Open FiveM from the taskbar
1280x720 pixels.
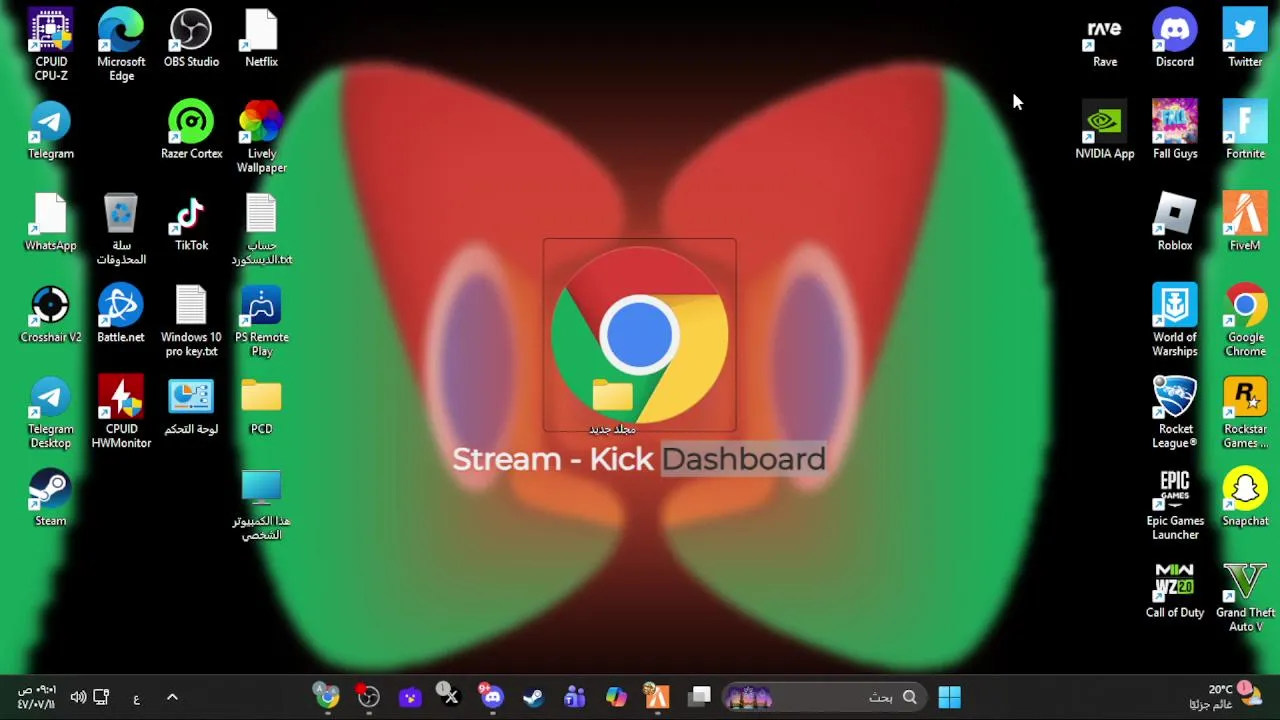[657, 697]
